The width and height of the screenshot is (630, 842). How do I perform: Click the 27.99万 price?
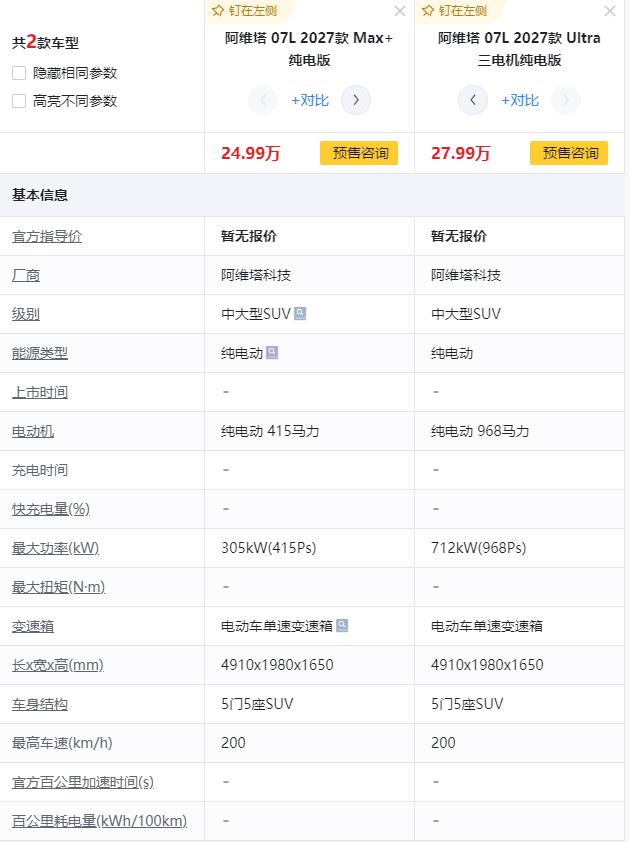click(x=460, y=154)
